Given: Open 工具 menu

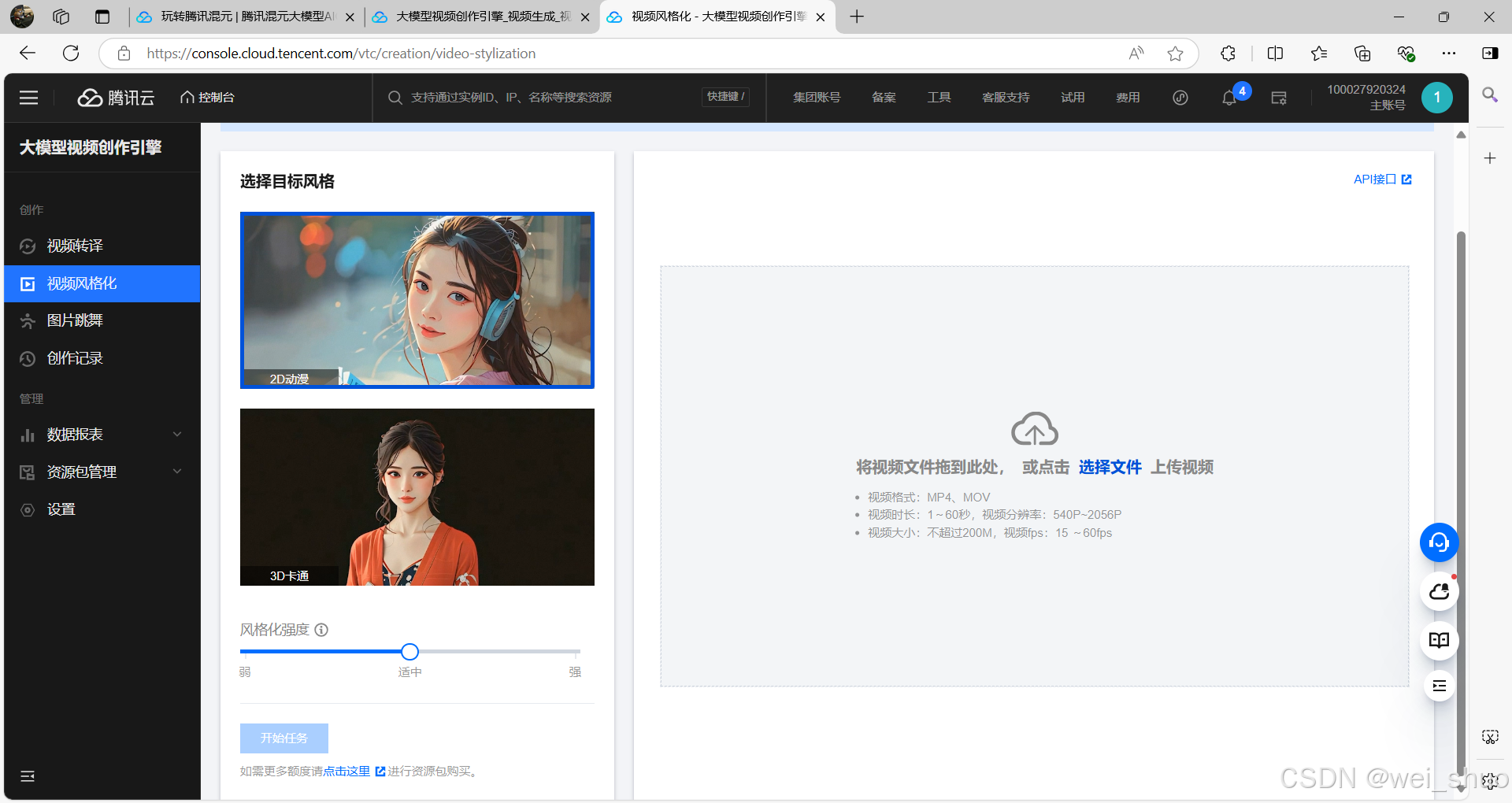Looking at the screenshot, I should (939, 98).
